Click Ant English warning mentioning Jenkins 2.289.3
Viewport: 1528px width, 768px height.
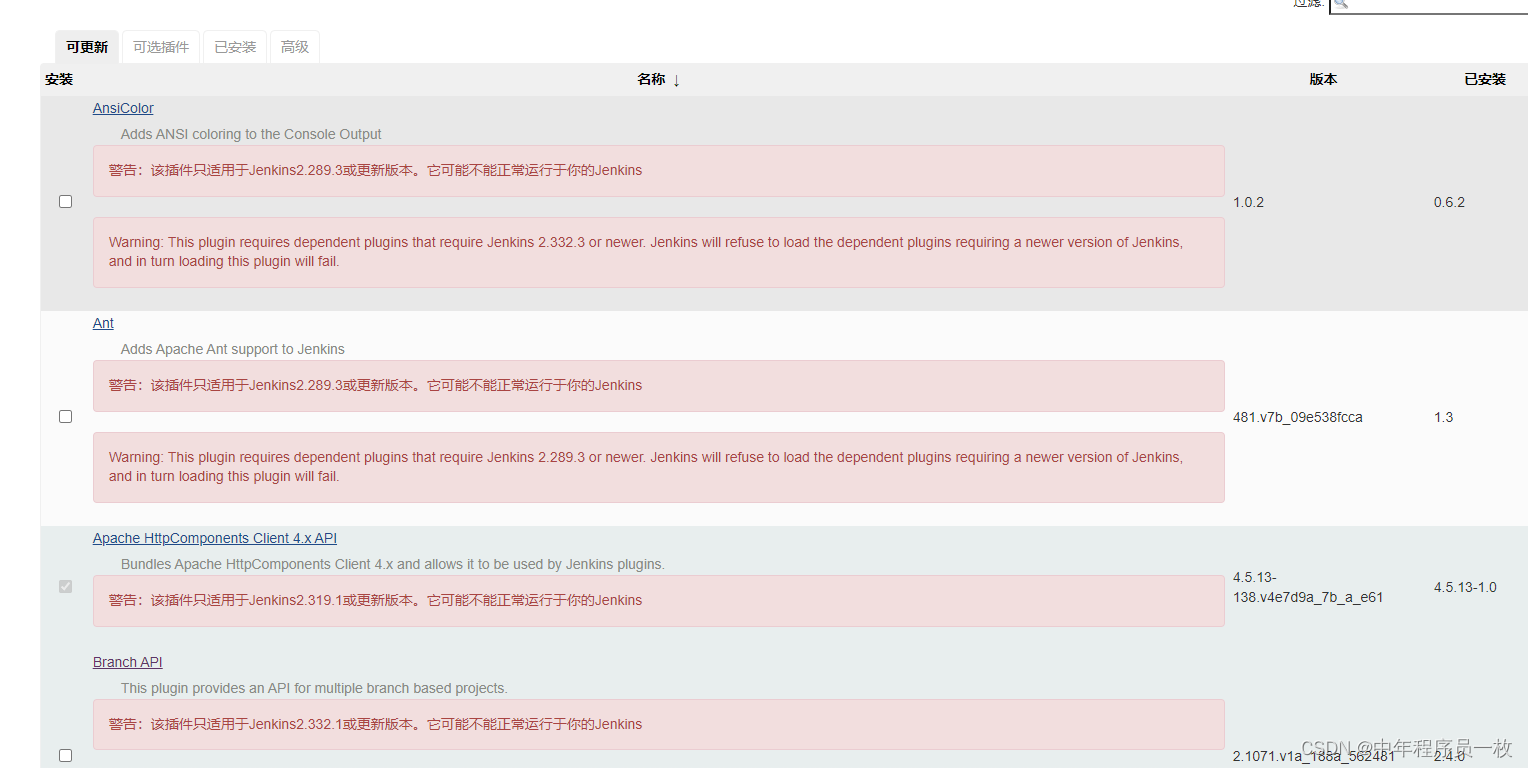point(659,467)
